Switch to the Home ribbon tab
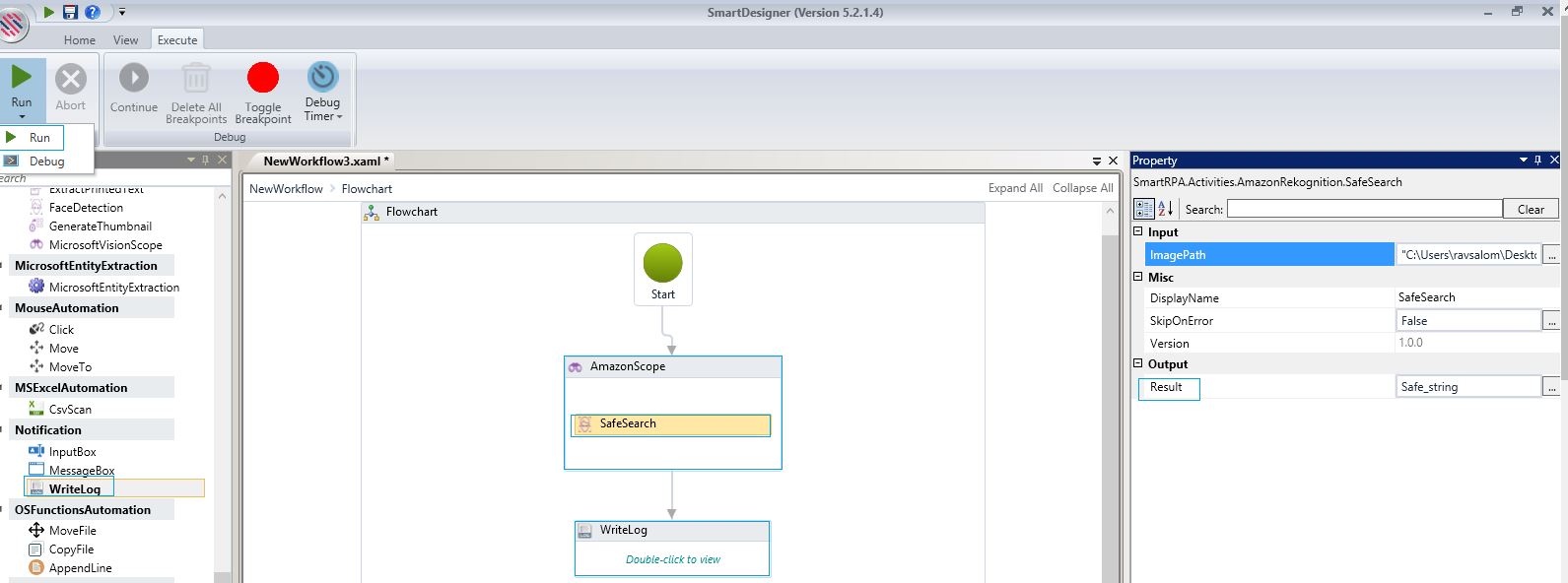 [x=80, y=40]
